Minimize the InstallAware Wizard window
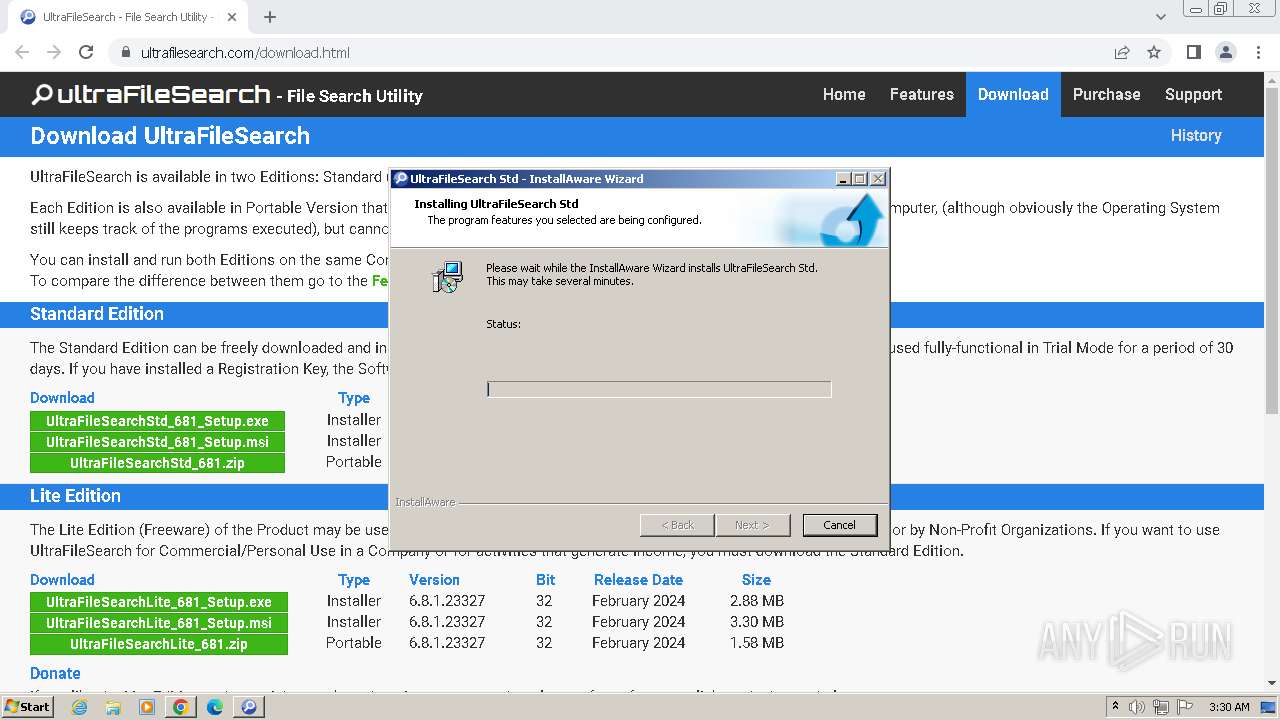Image resolution: width=1280 pixels, height=720 pixels. 843,179
